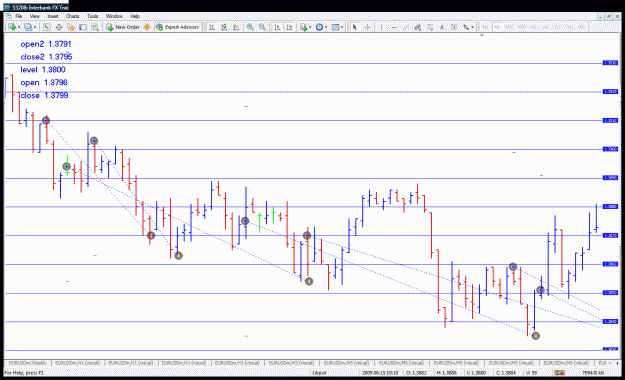Select the vertical line drawing tool
The height and width of the screenshot is (380, 625).
click(381, 27)
